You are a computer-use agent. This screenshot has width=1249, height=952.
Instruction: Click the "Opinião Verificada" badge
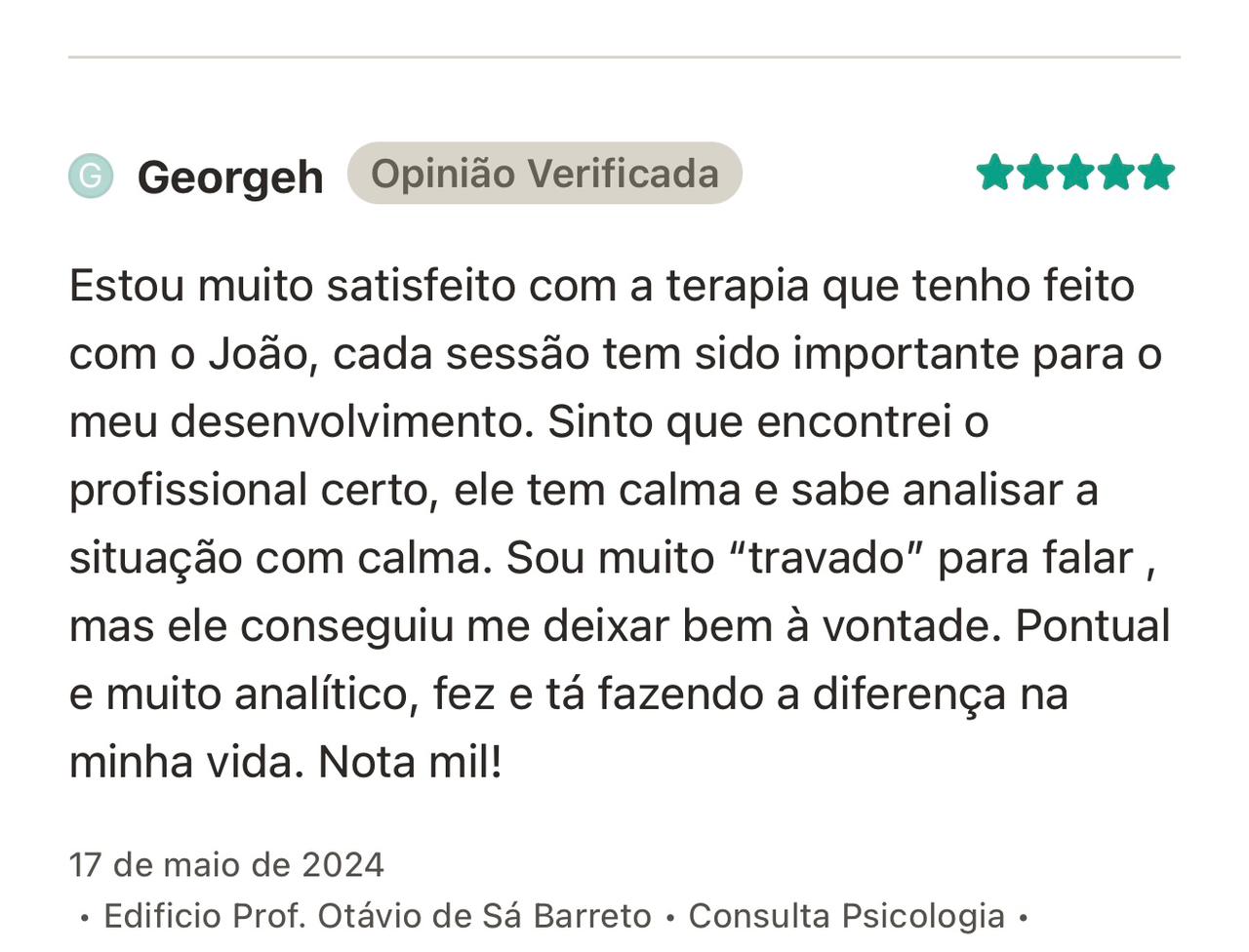click(x=544, y=174)
